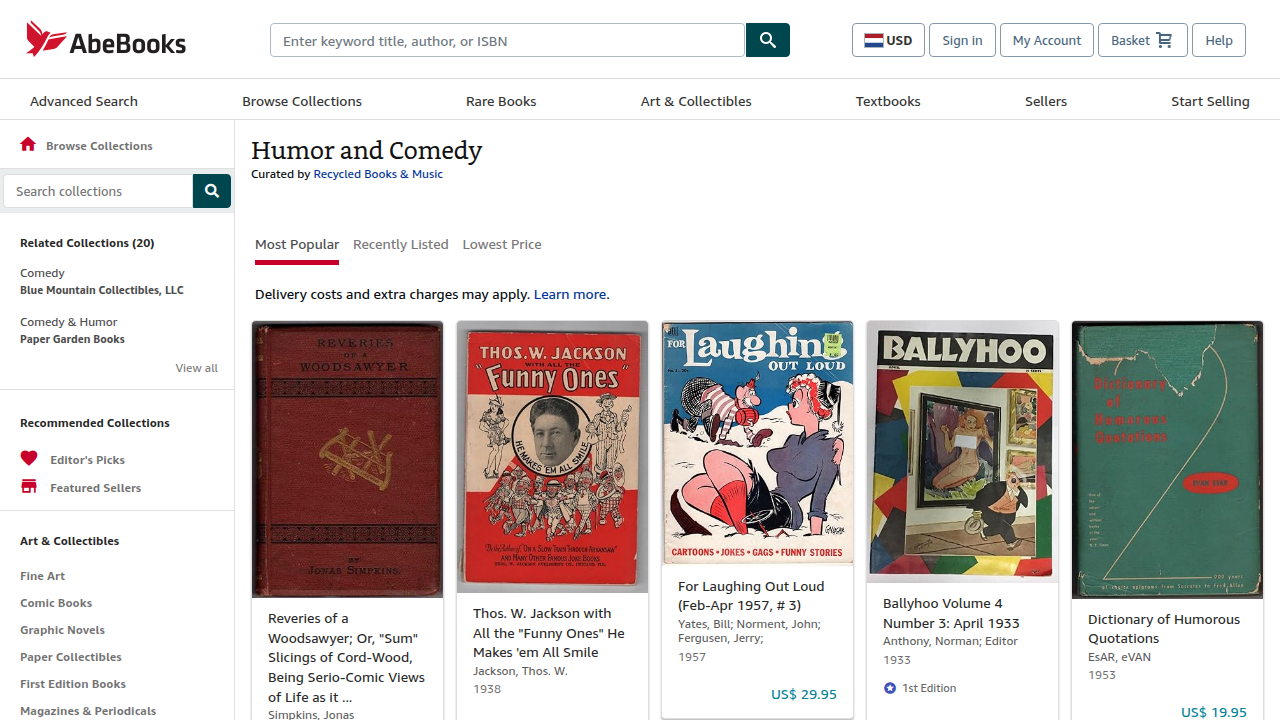1280x720 pixels.
Task: Open the Reveries of a Woodsawyer cover image
Action: click(347, 459)
